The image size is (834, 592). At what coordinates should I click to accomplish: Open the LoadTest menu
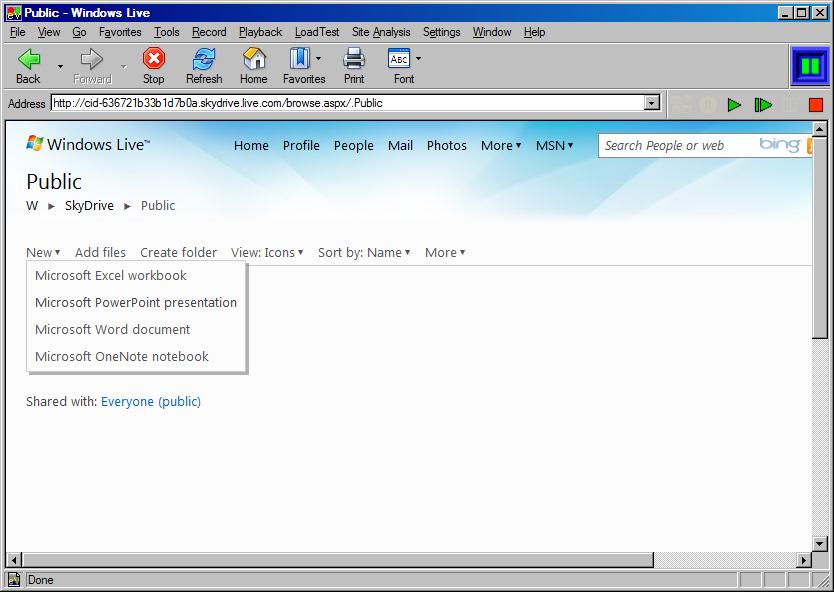tap(317, 32)
